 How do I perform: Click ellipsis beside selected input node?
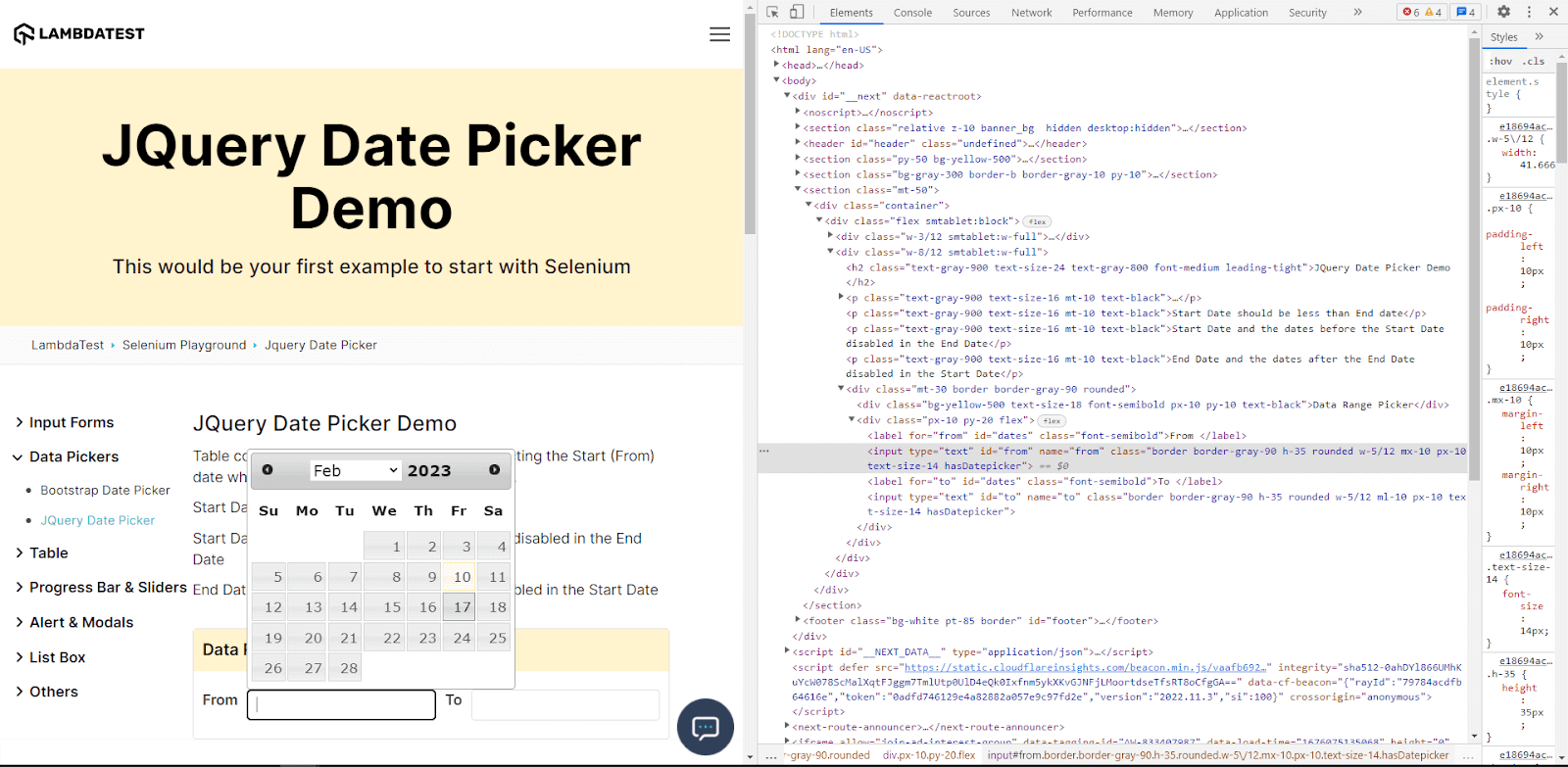(x=764, y=452)
